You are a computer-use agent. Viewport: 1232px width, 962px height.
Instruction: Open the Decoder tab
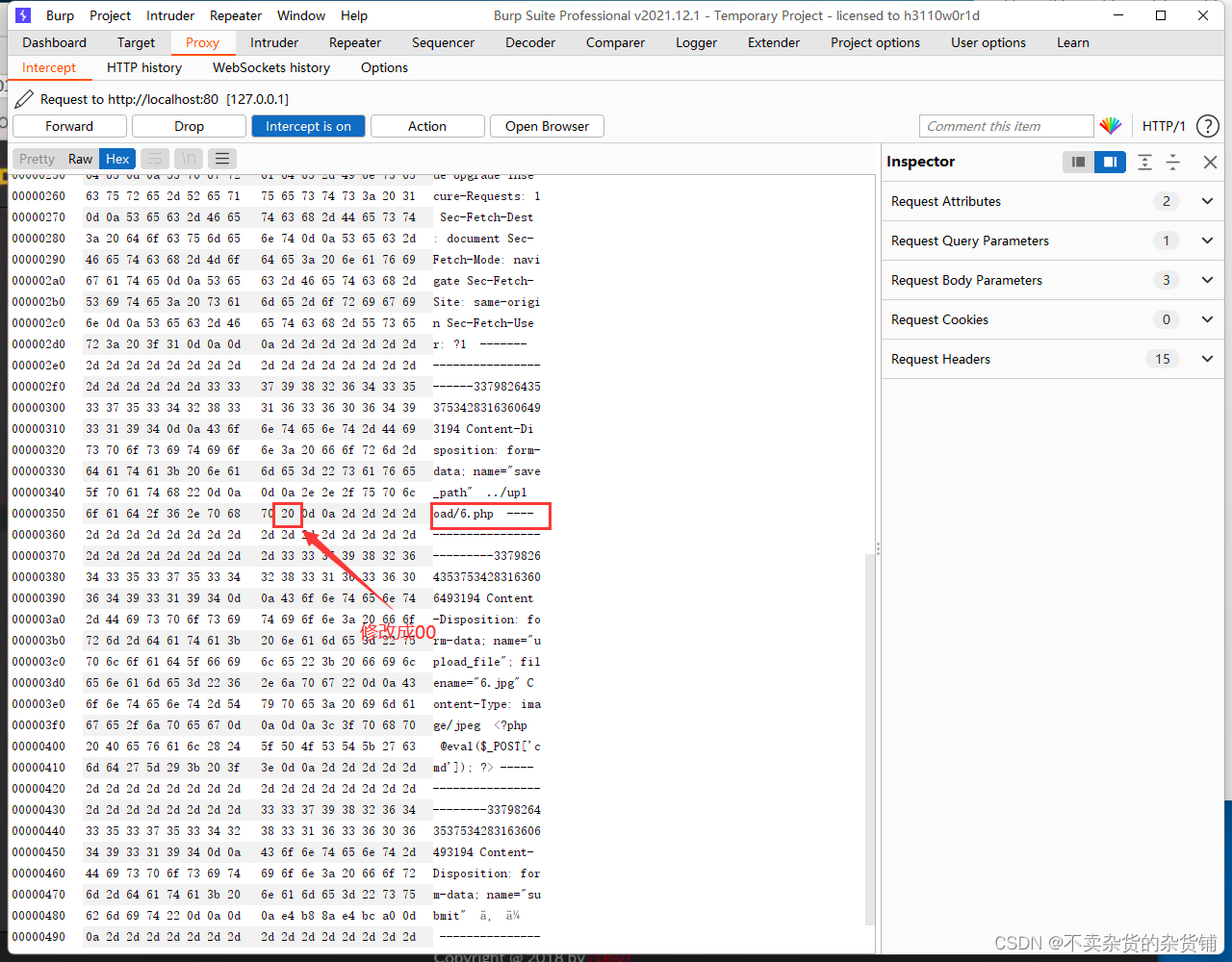click(x=530, y=42)
